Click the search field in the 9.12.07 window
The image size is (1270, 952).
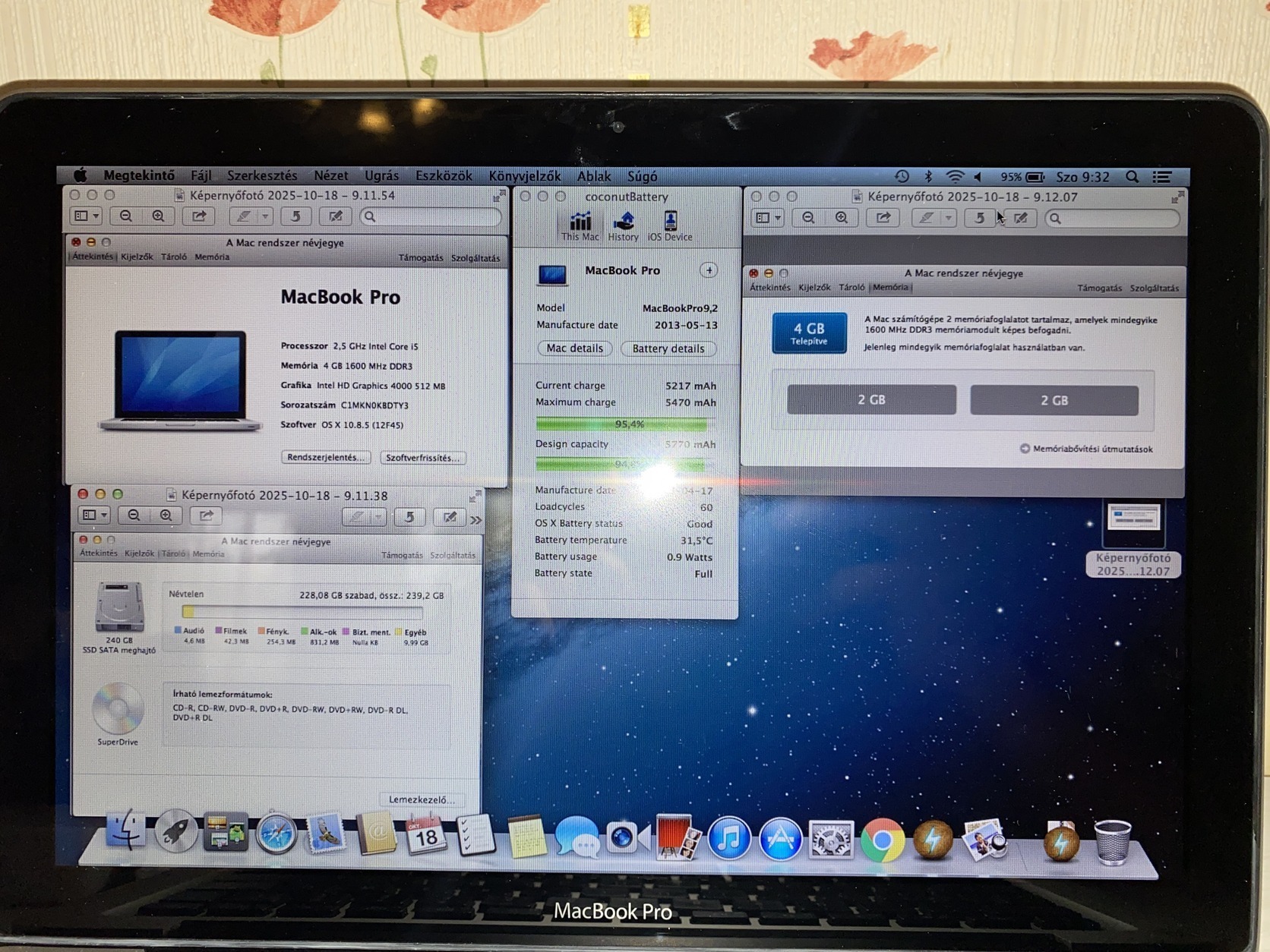pos(1113,219)
